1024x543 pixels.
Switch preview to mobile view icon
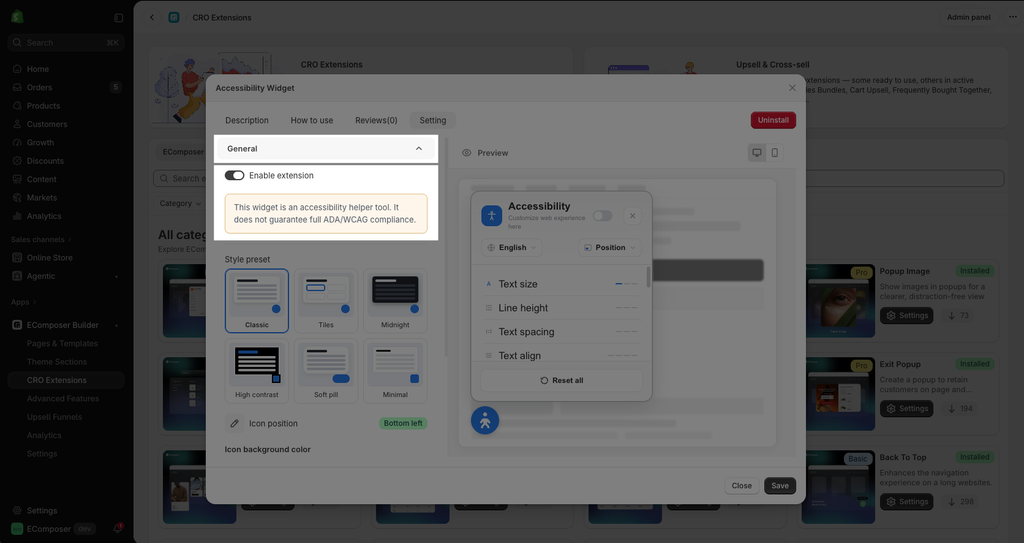tap(775, 153)
